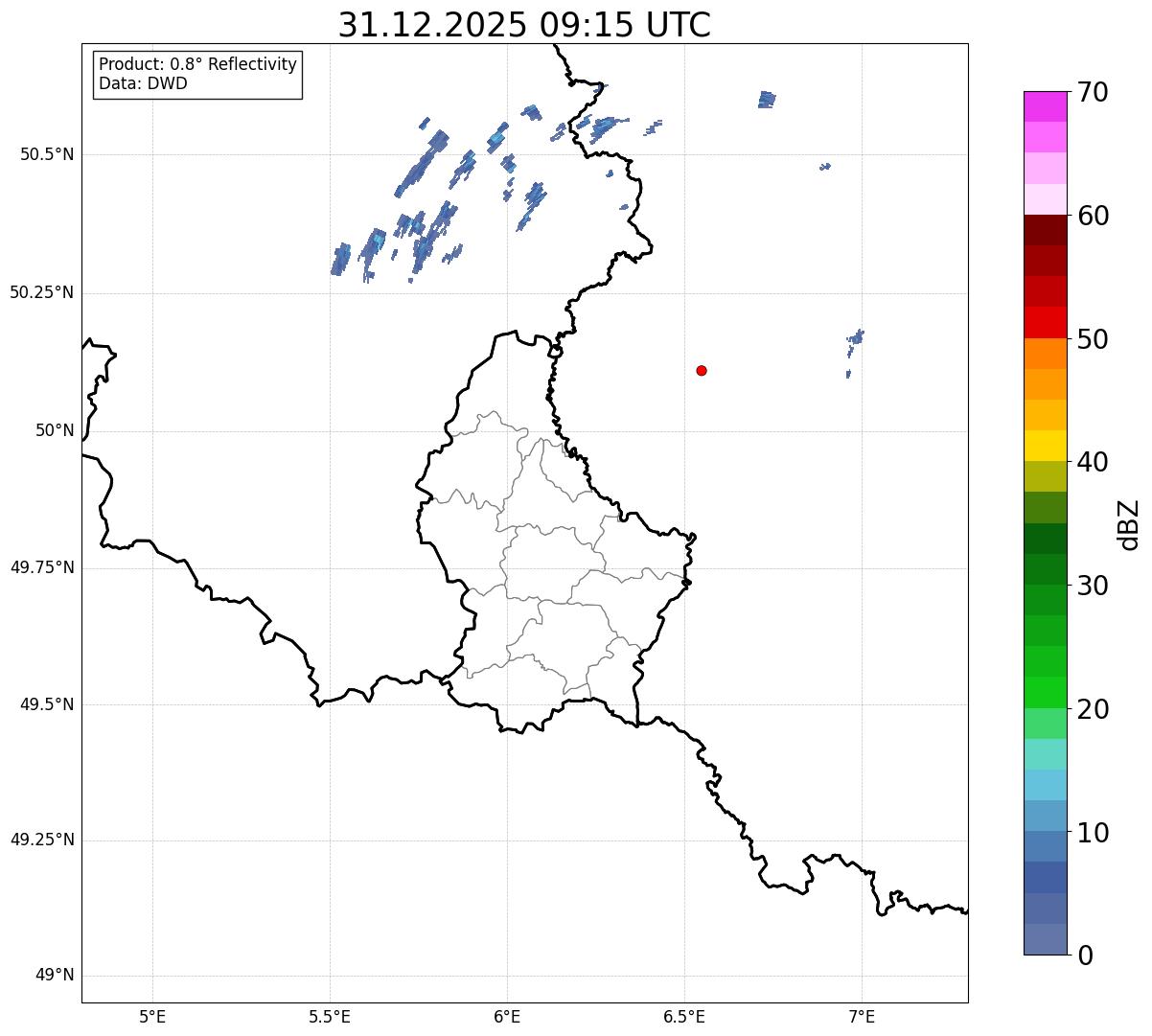The width and height of the screenshot is (1152, 1036).
Task: Click the yellow colorbar swatch just above 40
Action: click(x=1046, y=446)
